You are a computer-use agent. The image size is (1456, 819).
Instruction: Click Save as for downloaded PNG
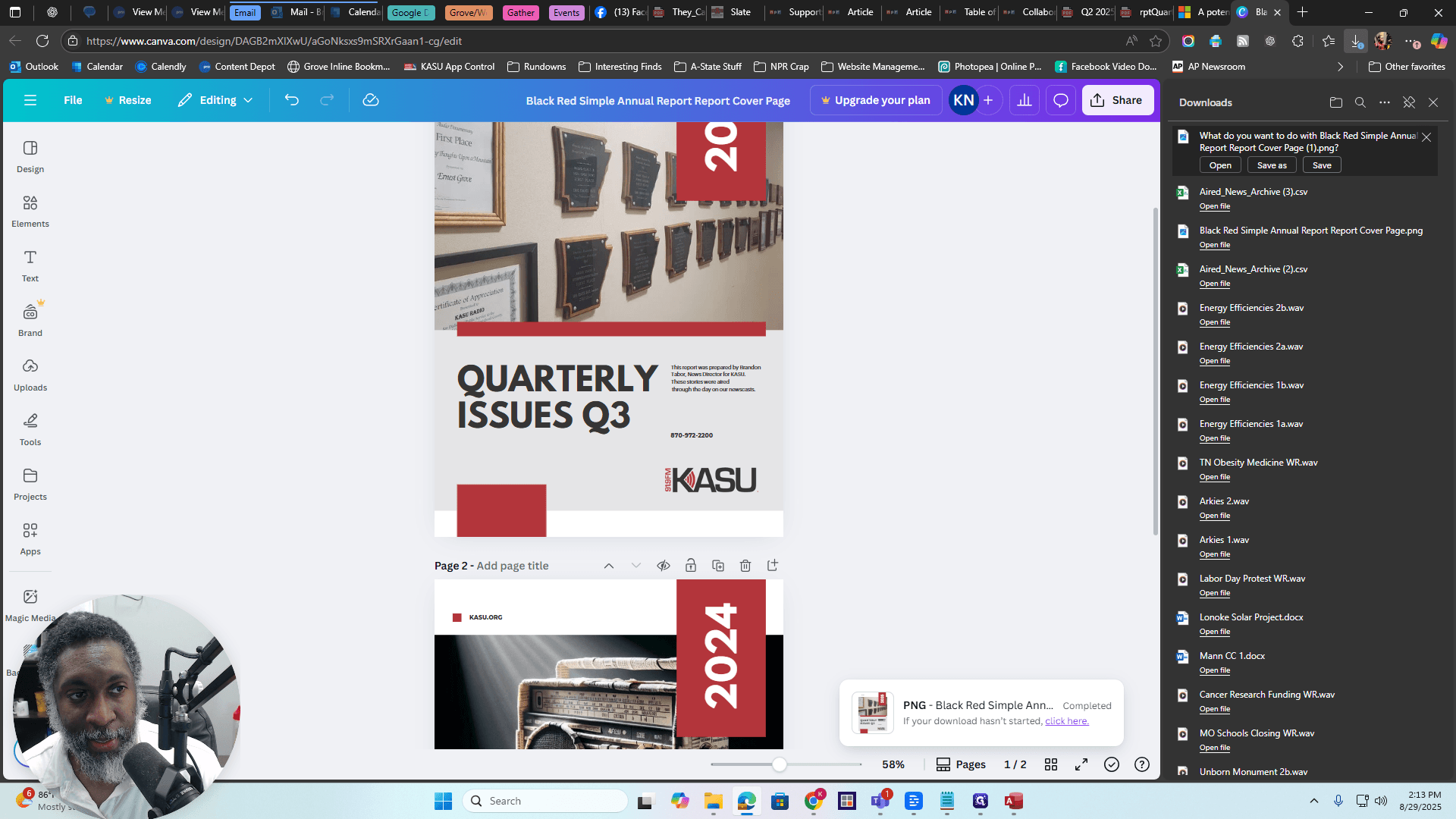[x=1272, y=165]
